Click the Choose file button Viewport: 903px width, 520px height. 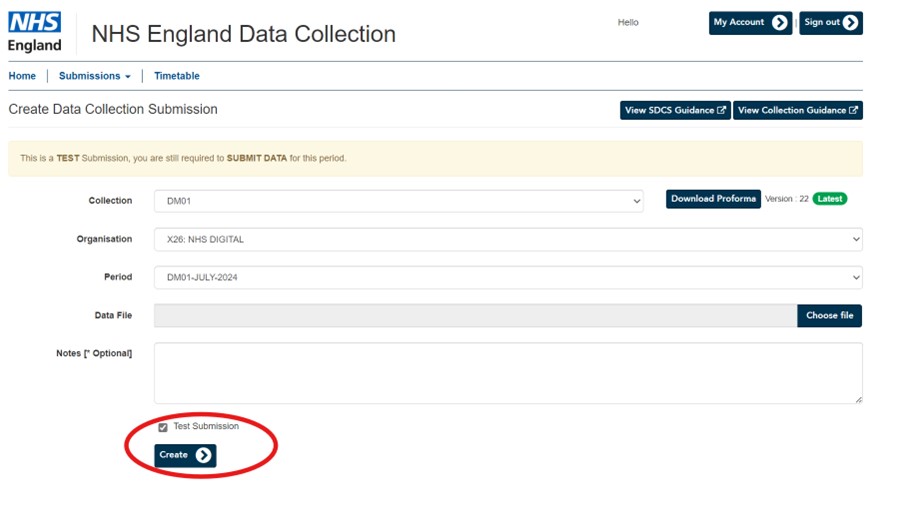829,316
